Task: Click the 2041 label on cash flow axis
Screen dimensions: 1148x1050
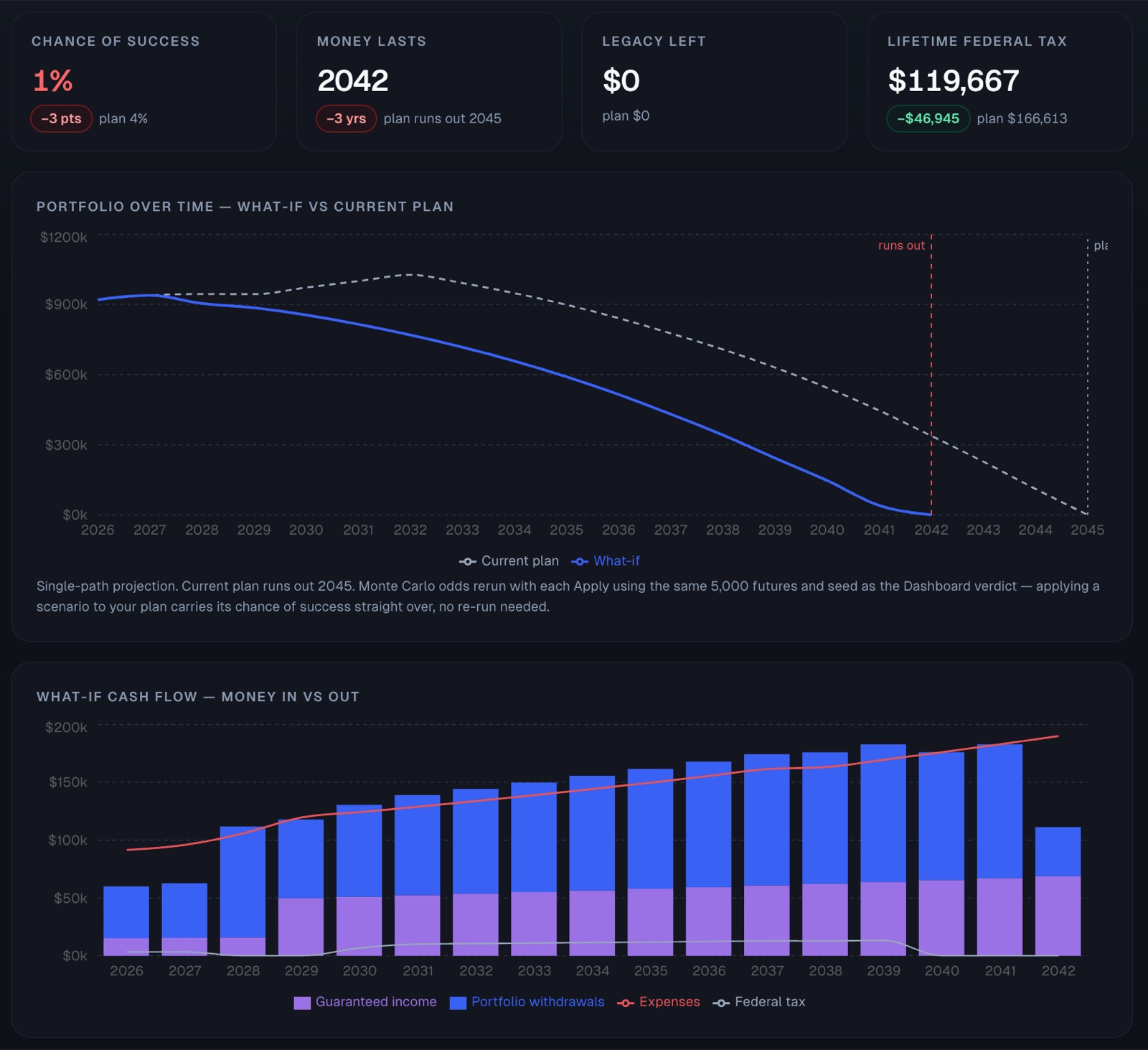Action: click(999, 970)
